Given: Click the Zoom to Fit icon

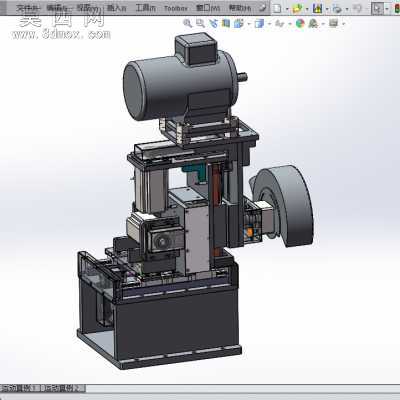Looking at the screenshot, I should (188, 23).
